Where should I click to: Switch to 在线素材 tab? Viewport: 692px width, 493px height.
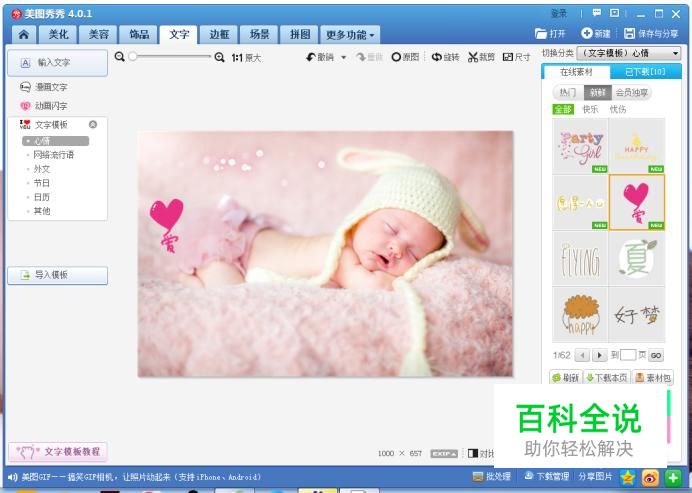(x=576, y=72)
